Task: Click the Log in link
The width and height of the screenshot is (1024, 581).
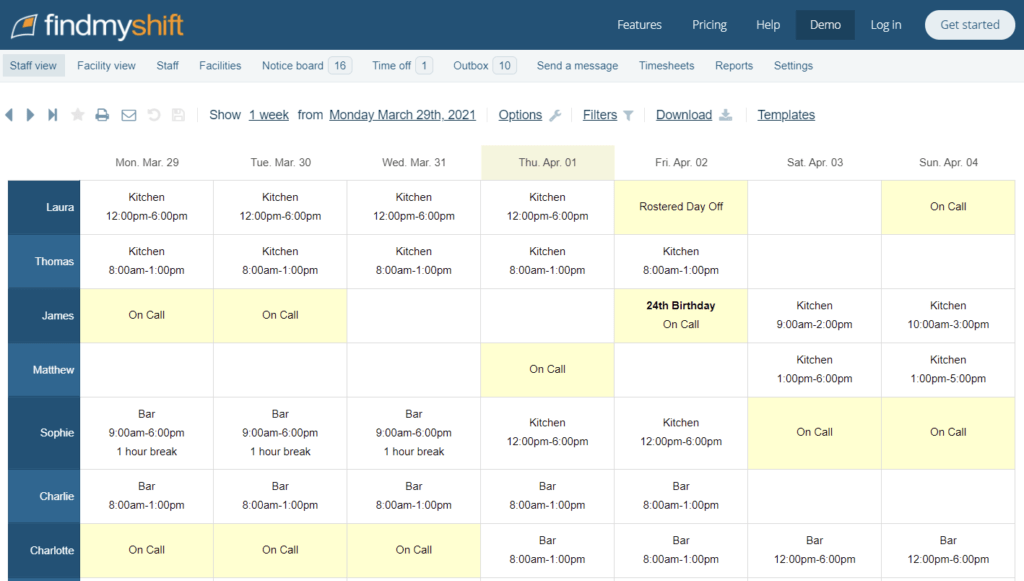Action: pyautogui.click(x=886, y=25)
